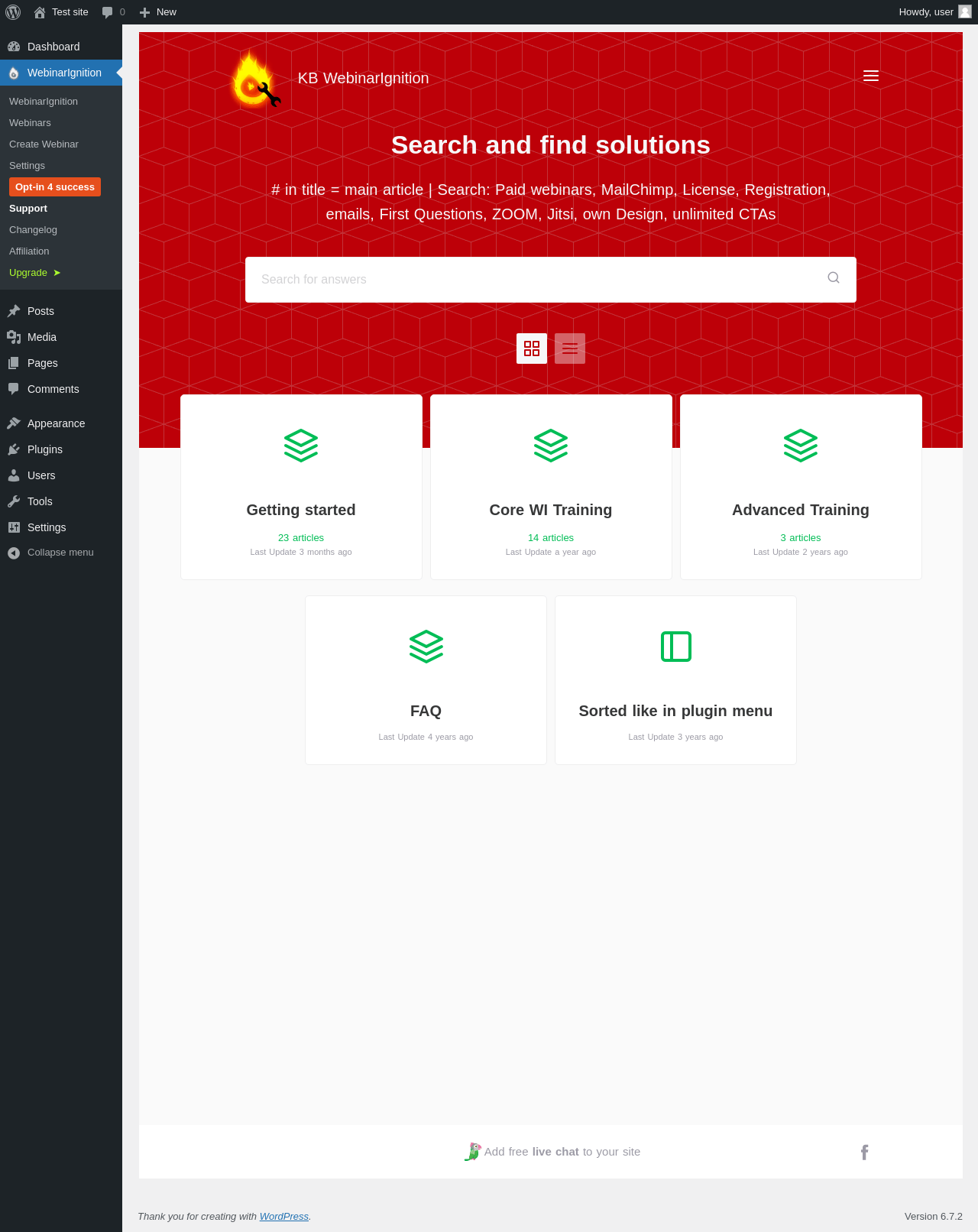The width and height of the screenshot is (978, 1232).
Task: Open the Appearance menu
Action: click(x=61, y=423)
